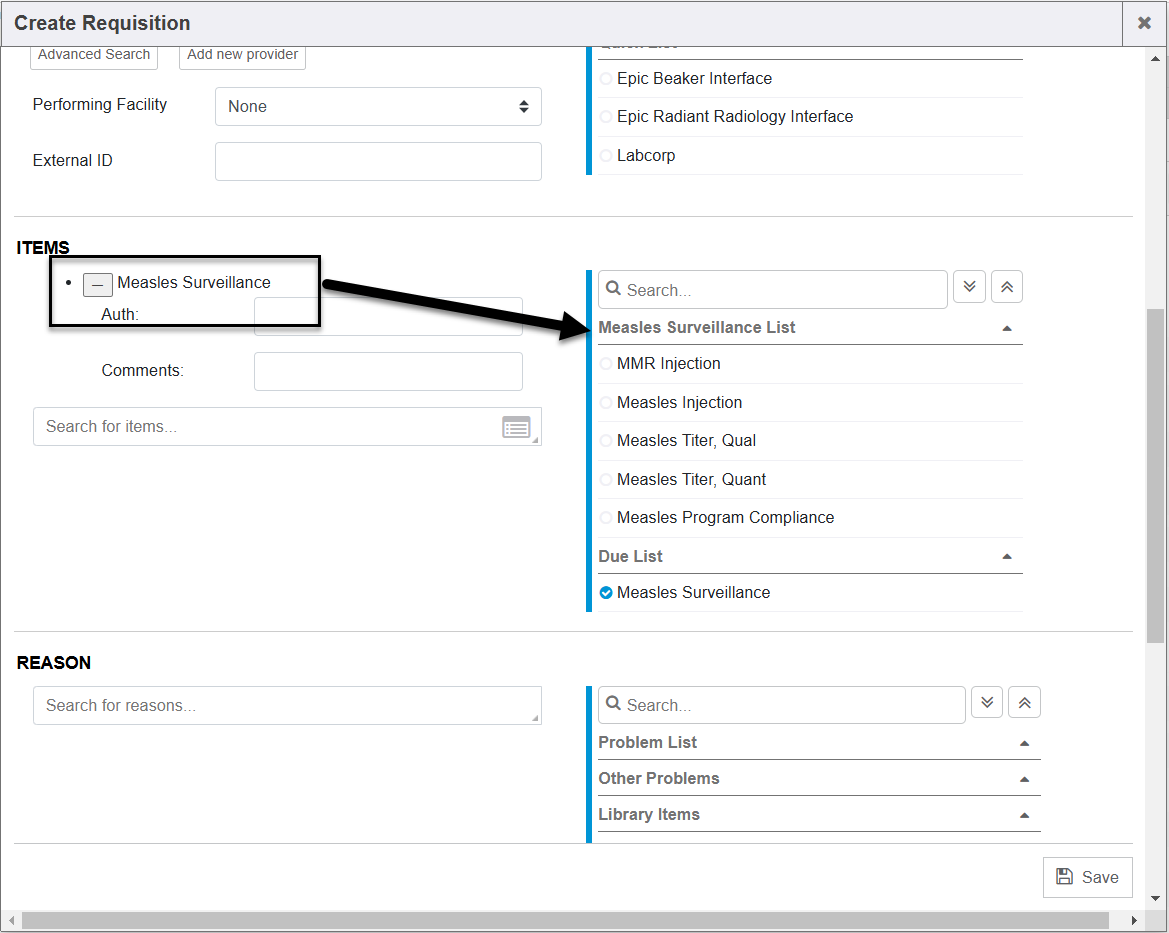Expand all reason lists with double-down chevron

pos(986,702)
